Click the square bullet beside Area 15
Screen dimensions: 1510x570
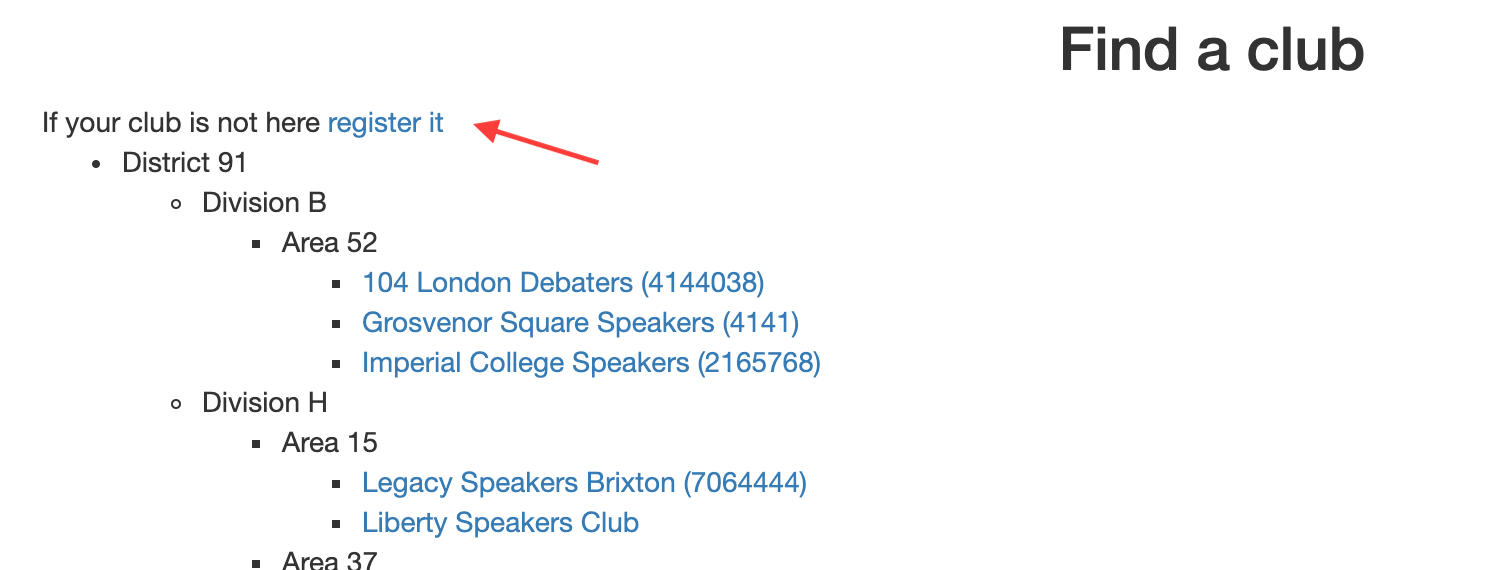pos(257,444)
